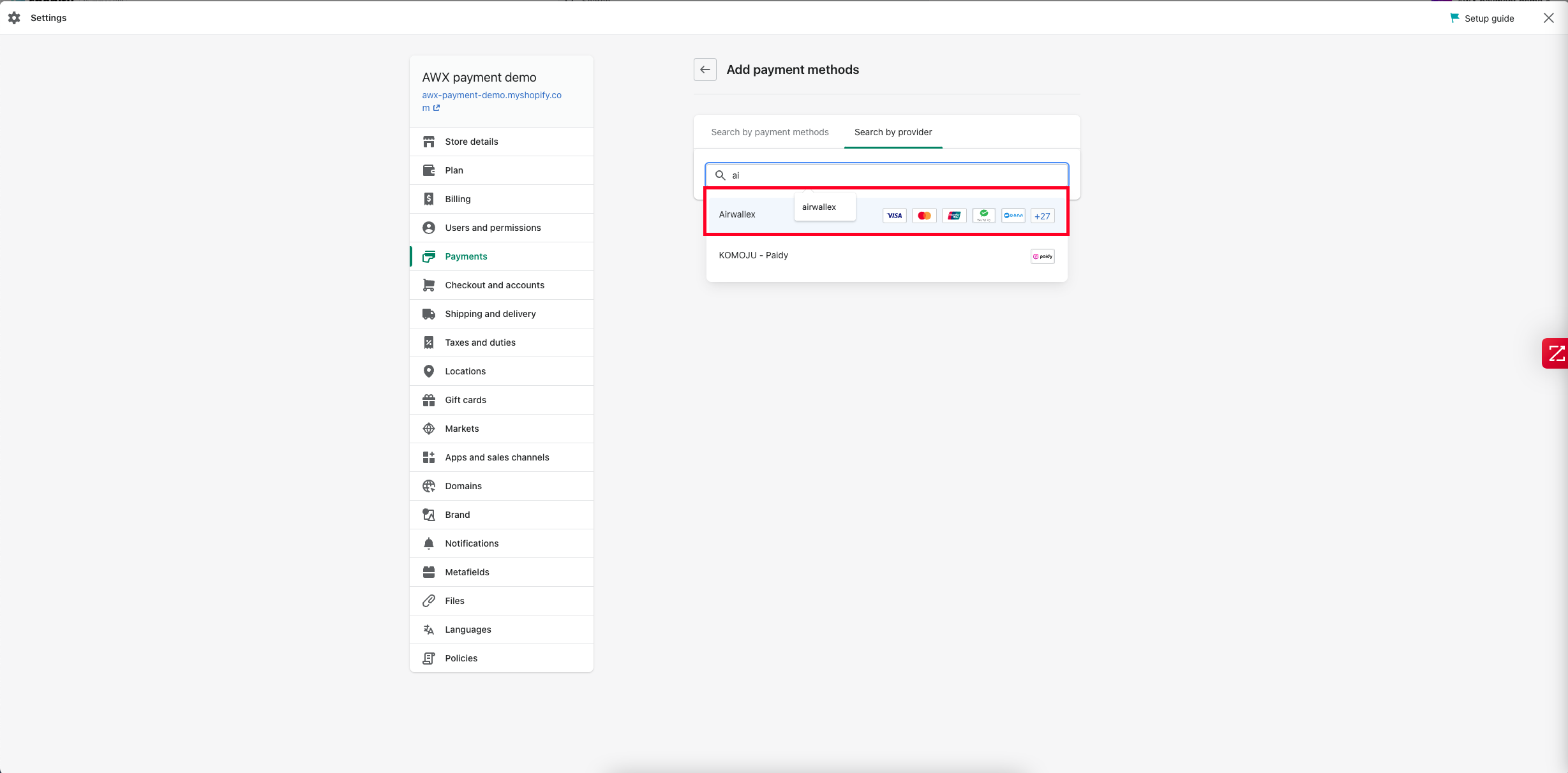Image resolution: width=1568 pixels, height=773 pixels.
Task: Click the back arrow beside Add payment methods
Action: tap(705, 70)
